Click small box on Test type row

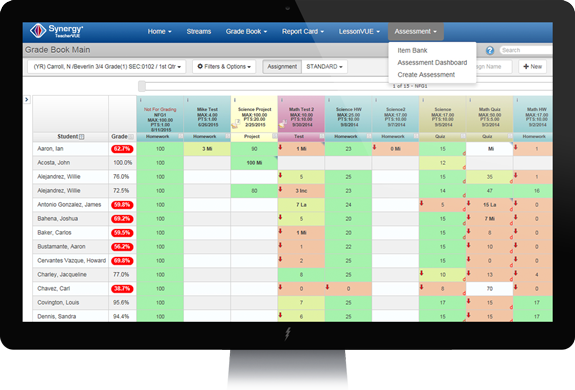coord(322,136)
